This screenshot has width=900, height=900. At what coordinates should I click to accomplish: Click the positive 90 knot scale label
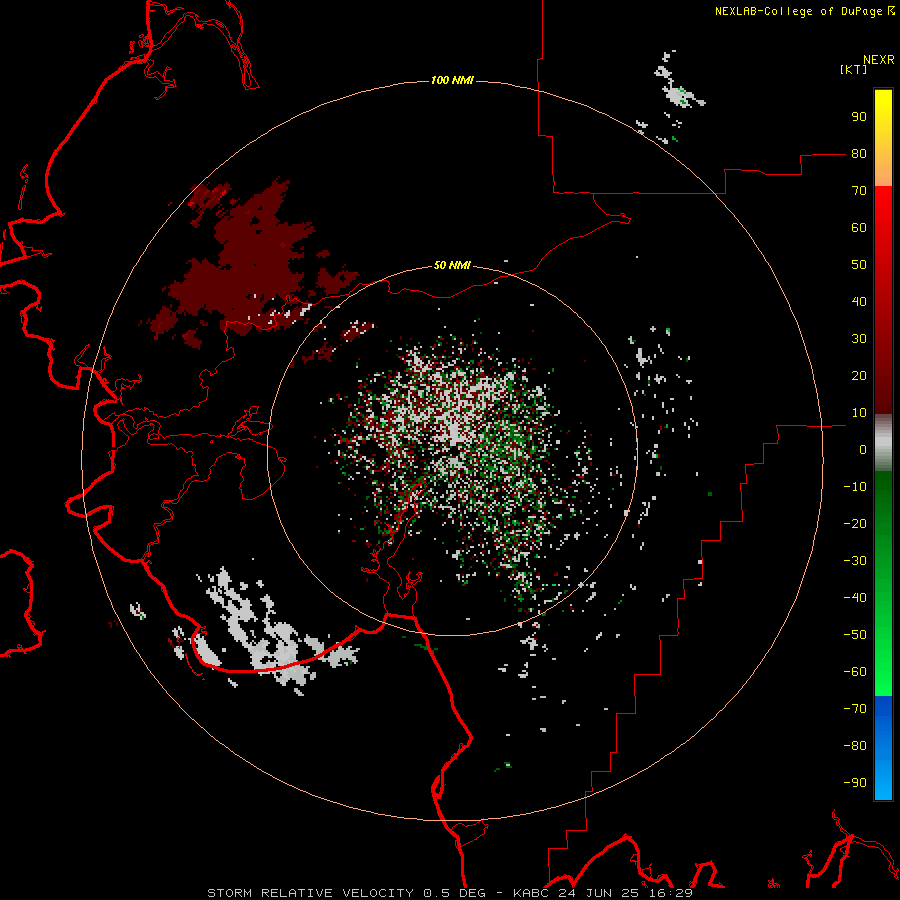click(x=859, y=117)
